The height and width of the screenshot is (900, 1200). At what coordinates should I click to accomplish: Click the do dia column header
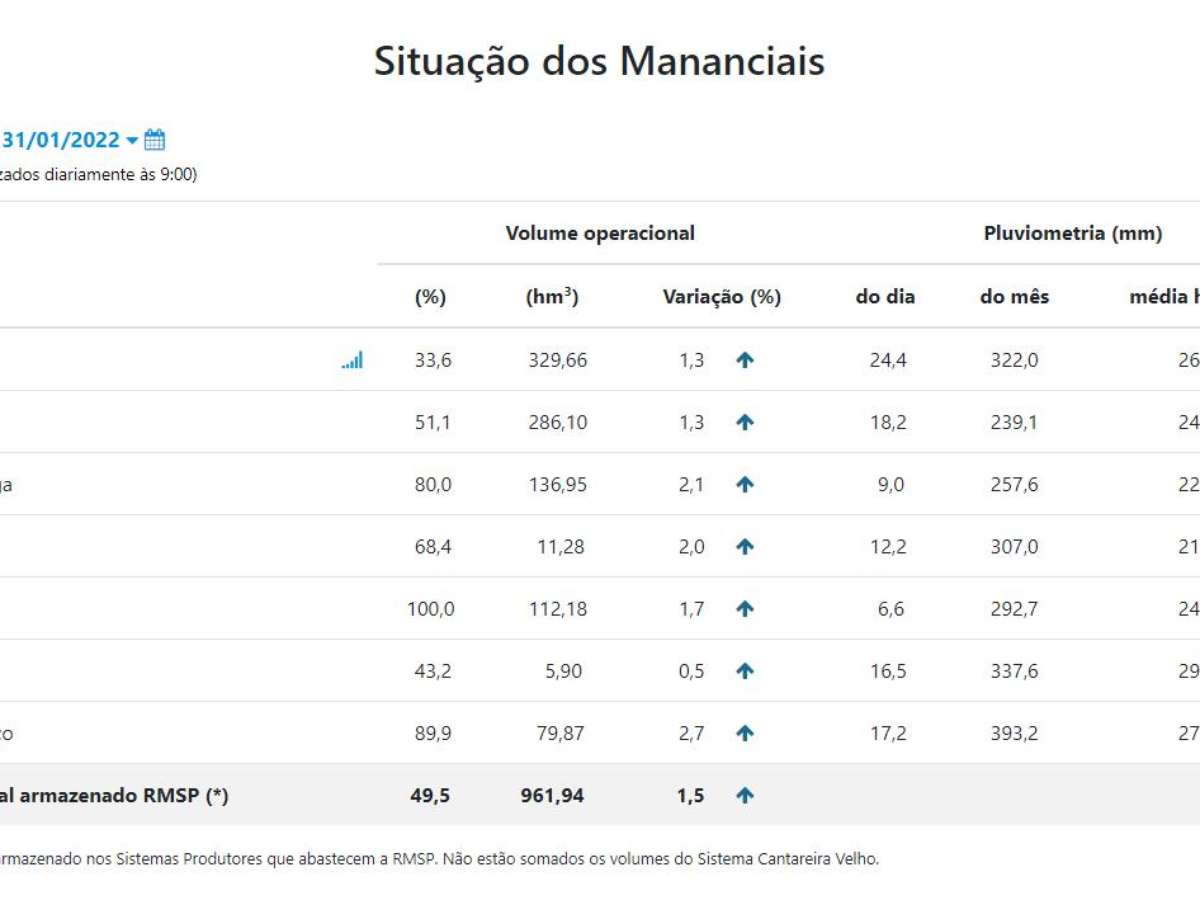click(x=885, y=297)
